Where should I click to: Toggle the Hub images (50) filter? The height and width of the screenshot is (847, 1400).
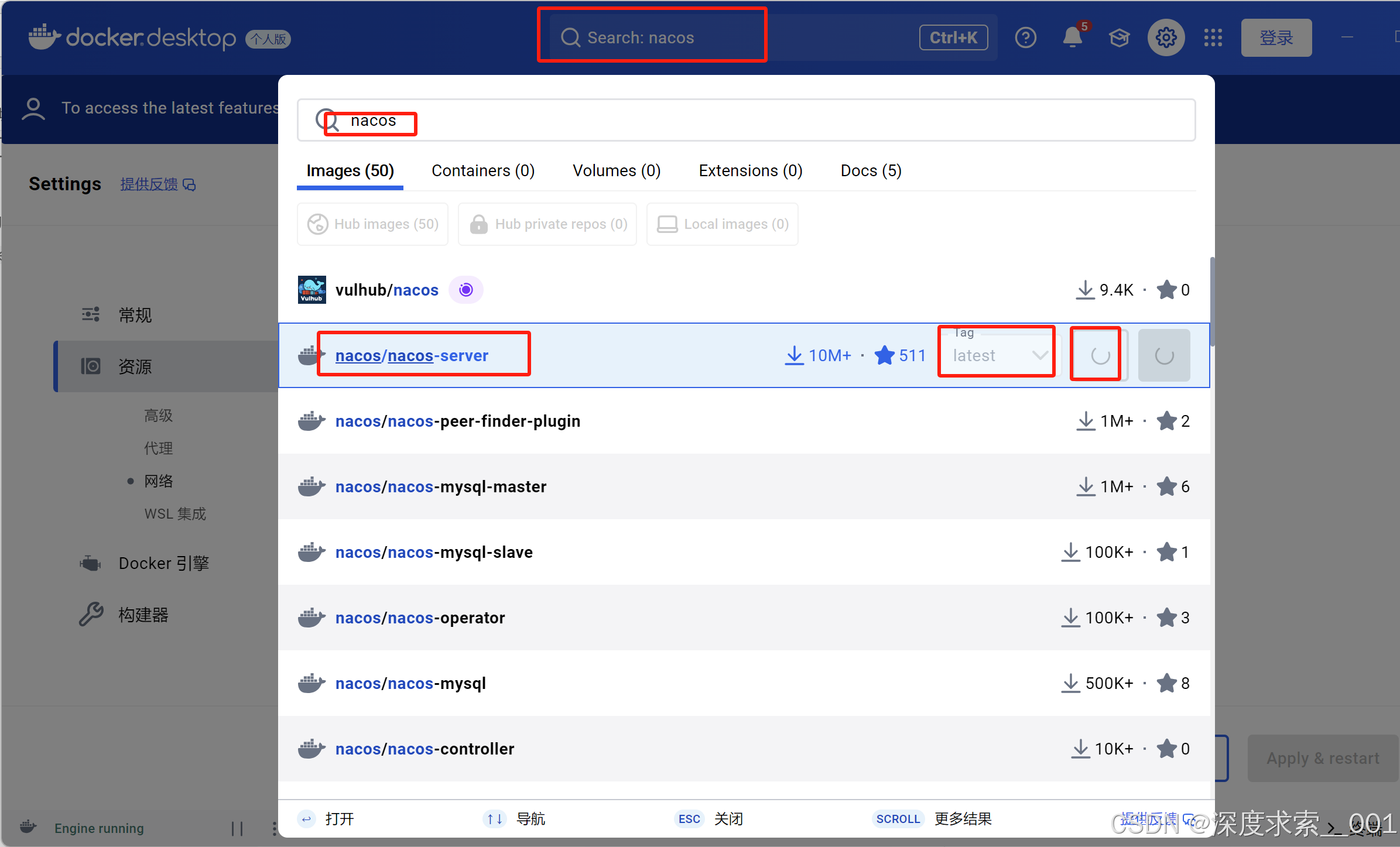[x=373, y=224]
